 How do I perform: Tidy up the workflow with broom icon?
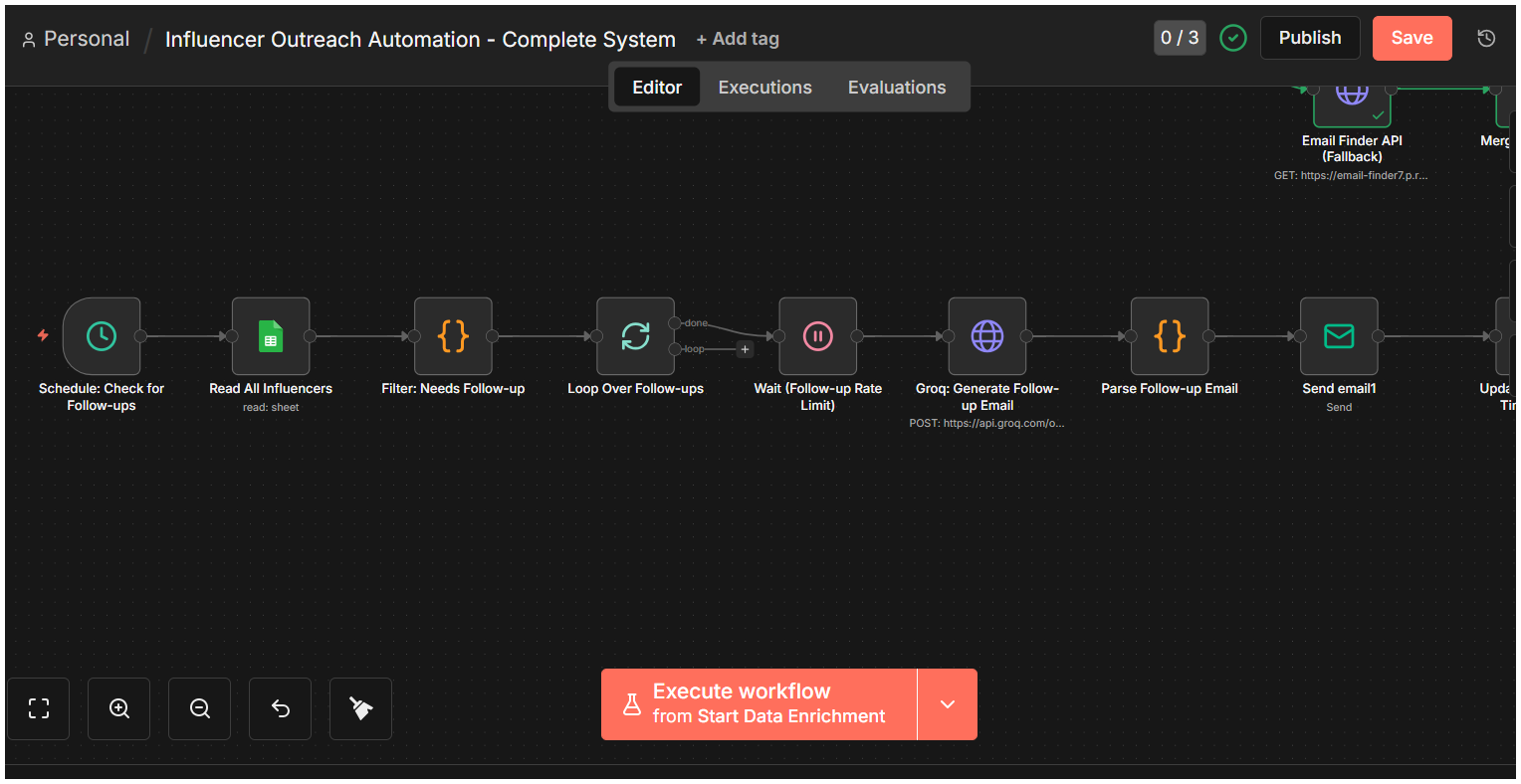[361, 708]
